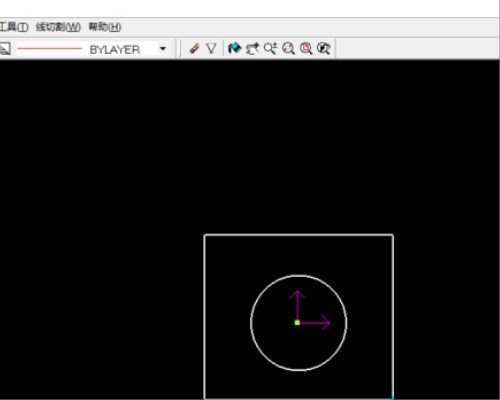Open the 帮助(H) help menu
The image size is (500, 400).
[x=105, y=27]
